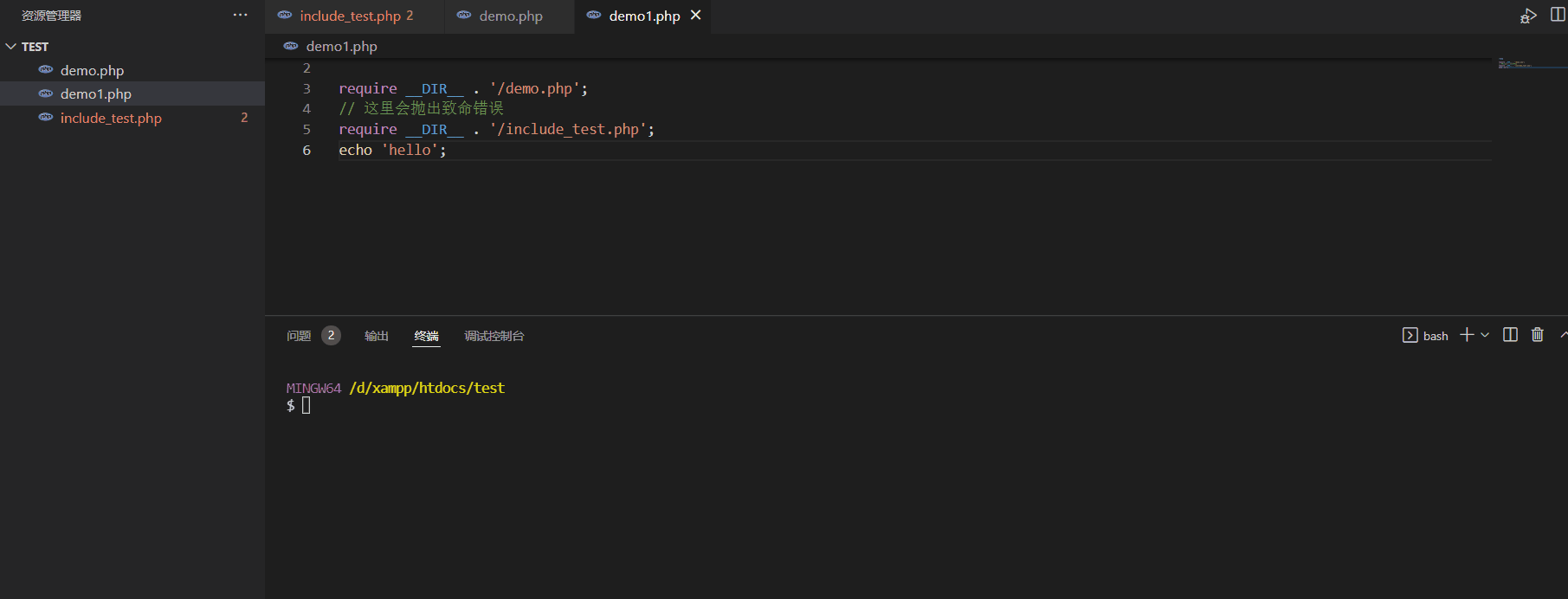Click the comment on line 4

(421, 108)
